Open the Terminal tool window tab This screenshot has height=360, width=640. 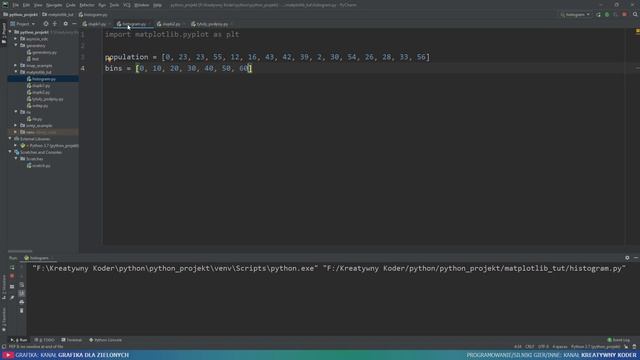(71, 340)
